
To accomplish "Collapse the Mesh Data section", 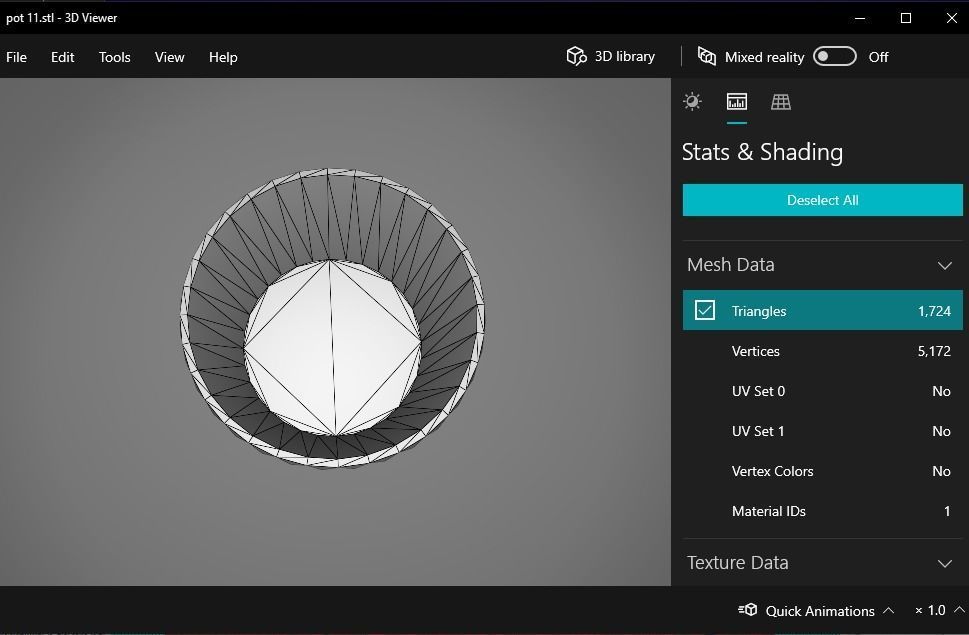I will coord(944,266).
